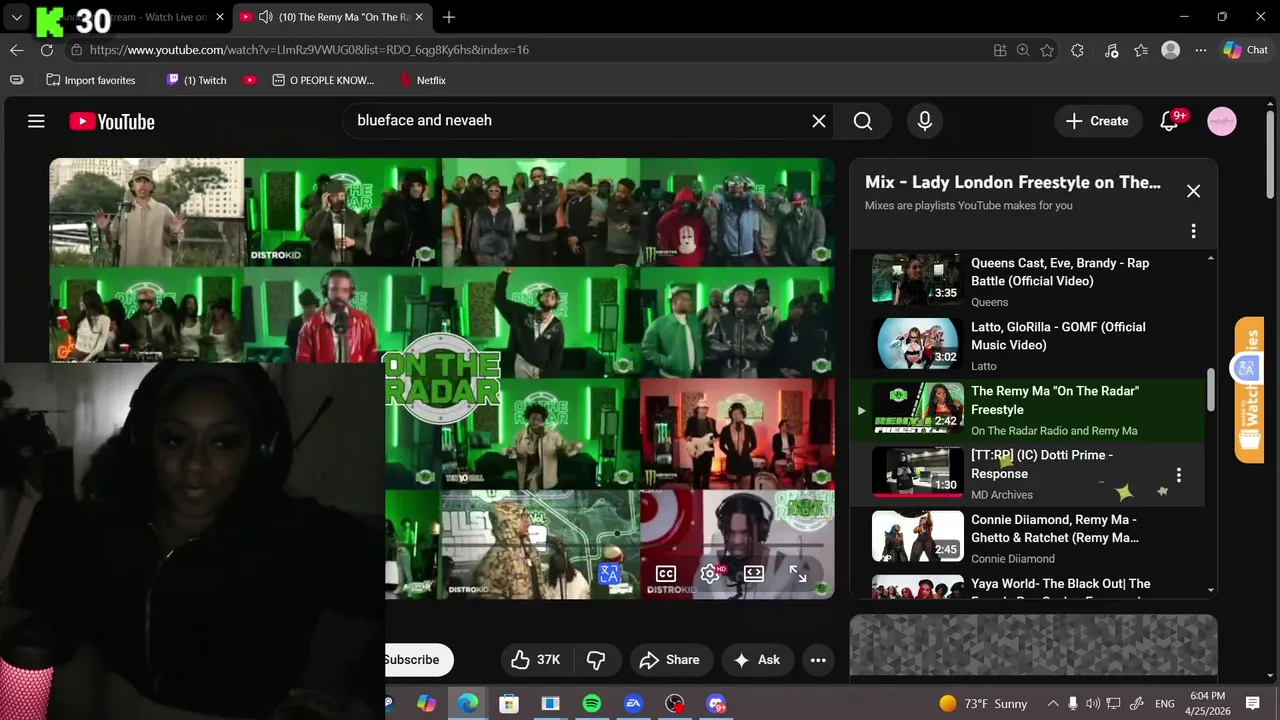Open Spotify from the taskbar
This screenshot has width=1280, height=720.
point(591,704)
